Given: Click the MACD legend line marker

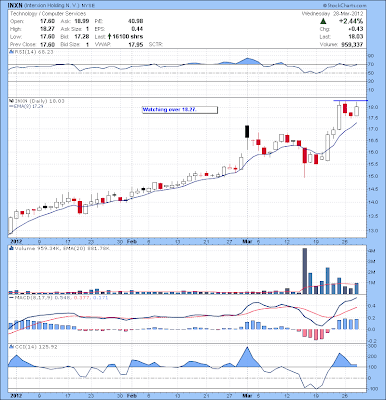Looking at the screenshot, I should click(11, 297).
